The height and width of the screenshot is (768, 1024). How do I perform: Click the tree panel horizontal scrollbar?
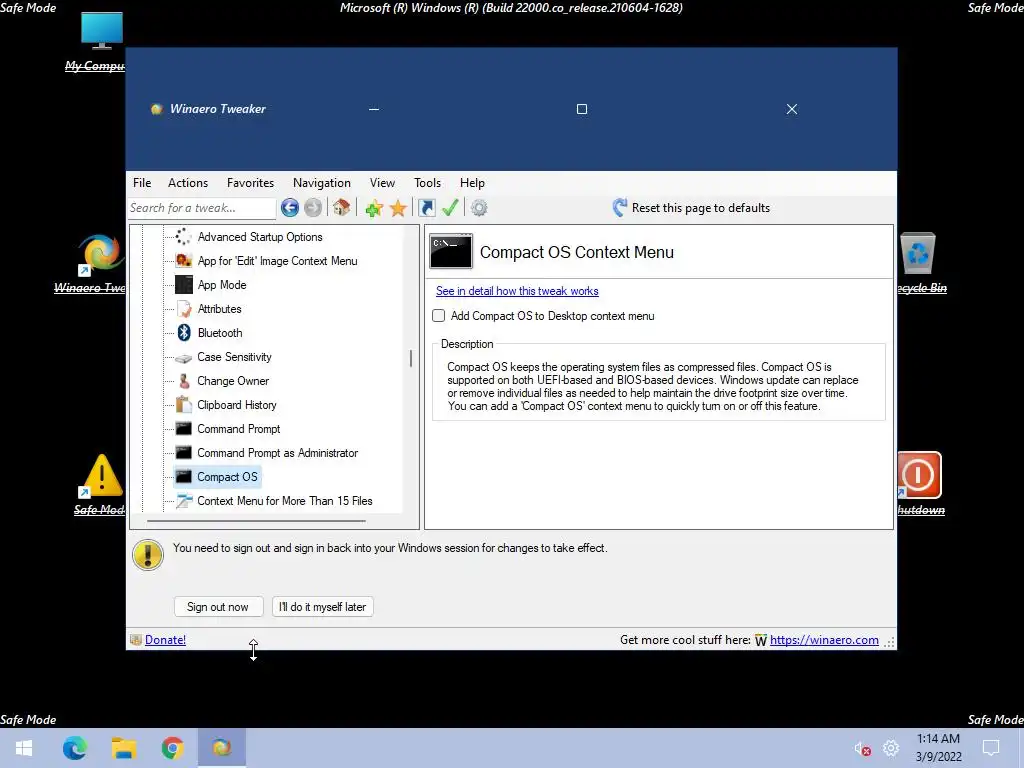pyautogui.click(x=256, y=521)
